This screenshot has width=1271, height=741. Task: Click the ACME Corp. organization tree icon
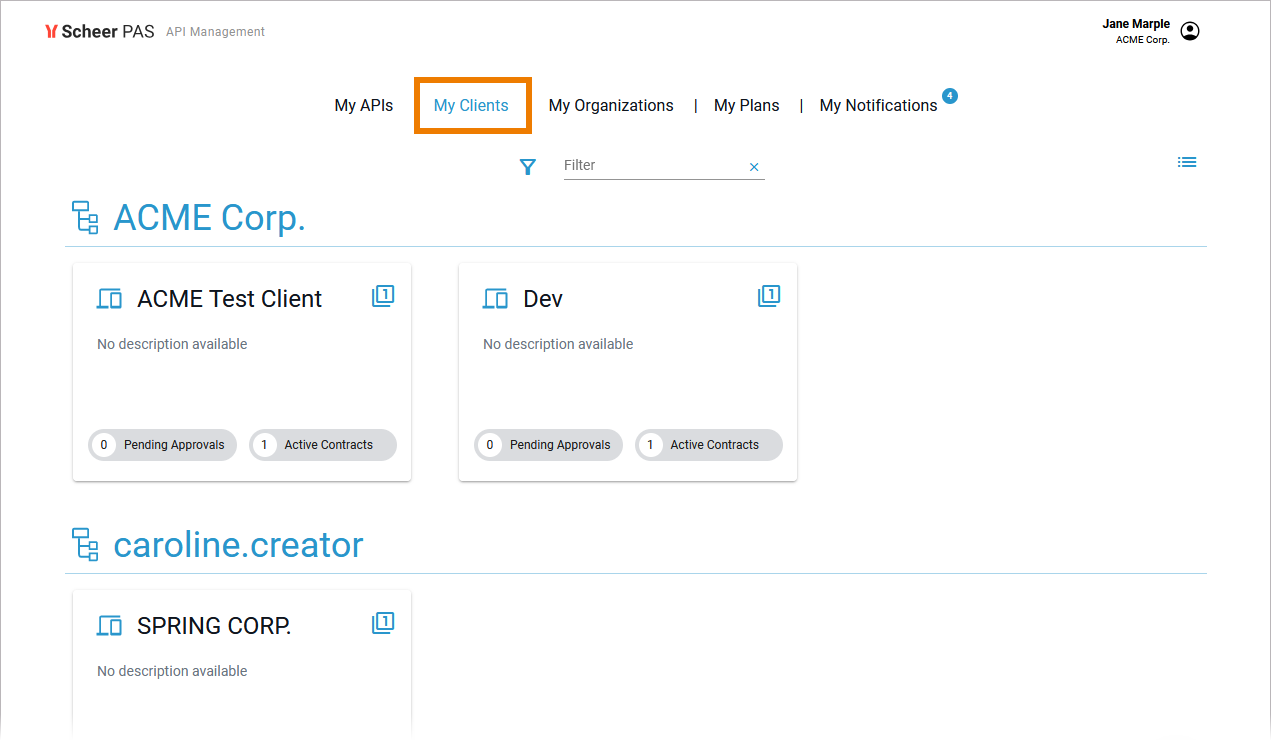86,217
